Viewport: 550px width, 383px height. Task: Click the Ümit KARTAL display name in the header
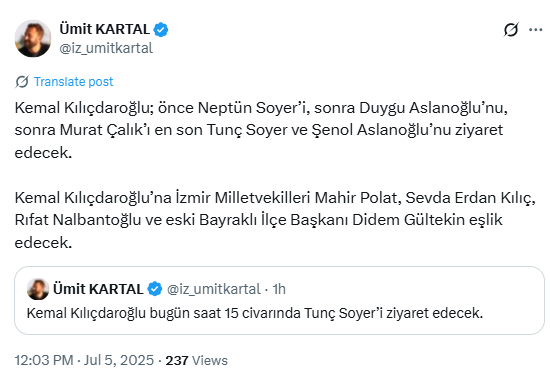pos(105,29)
